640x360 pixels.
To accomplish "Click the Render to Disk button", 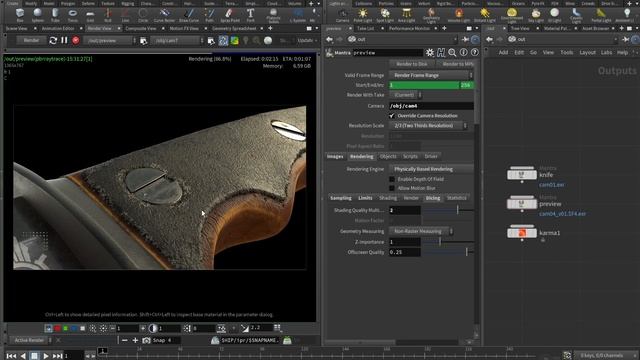I will 411,64.
